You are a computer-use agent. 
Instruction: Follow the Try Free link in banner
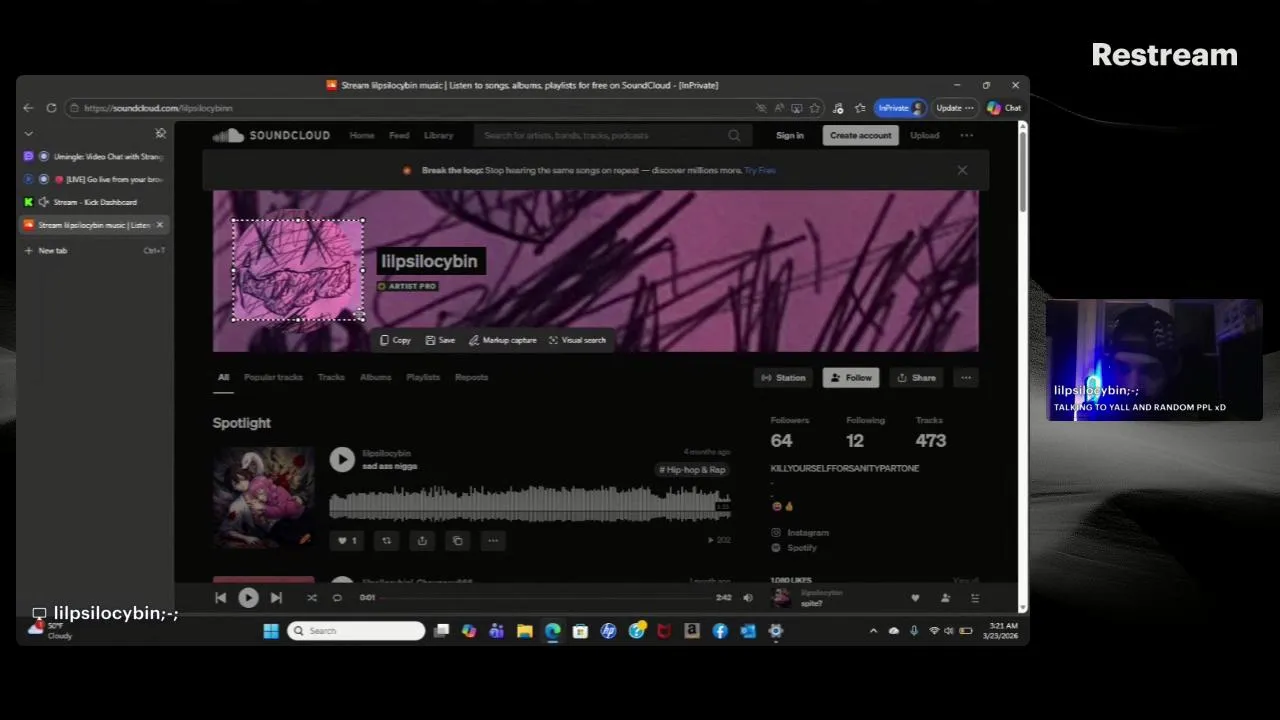[760, 170]
